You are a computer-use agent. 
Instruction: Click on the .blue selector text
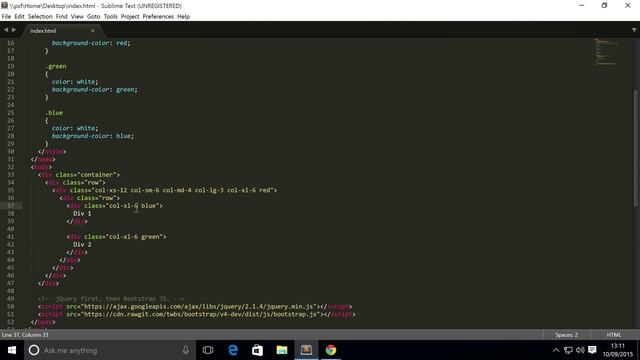point(54,113)
